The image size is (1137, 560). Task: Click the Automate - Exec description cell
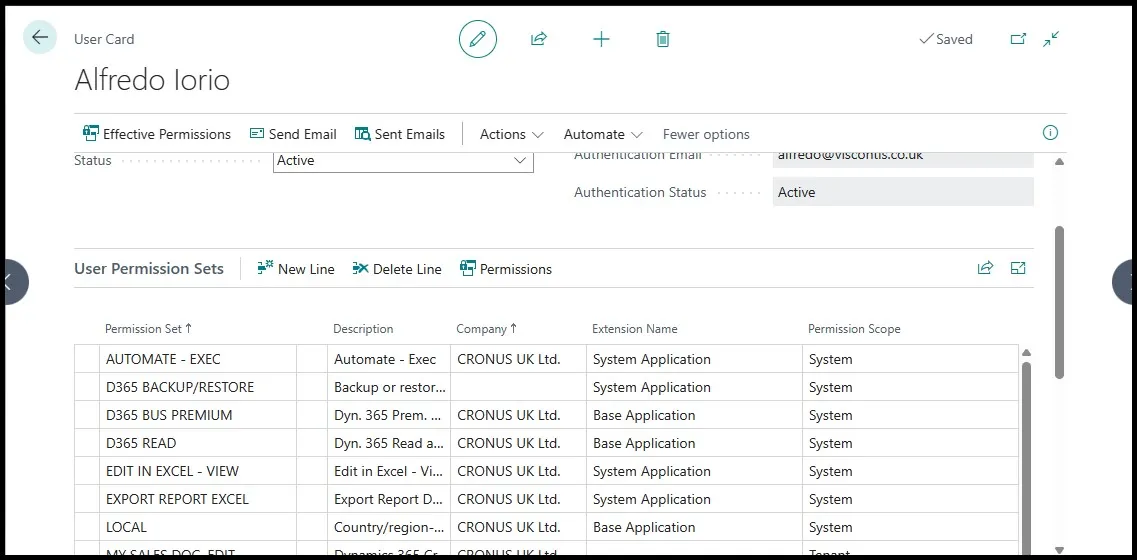click(x=389, y=359)
